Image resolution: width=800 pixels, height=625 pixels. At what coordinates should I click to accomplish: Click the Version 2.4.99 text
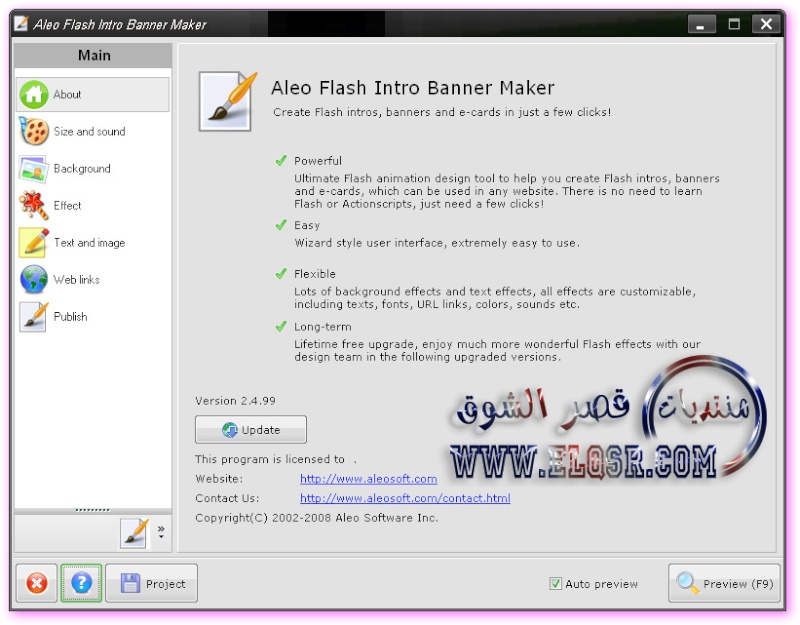tap(235, 401)
